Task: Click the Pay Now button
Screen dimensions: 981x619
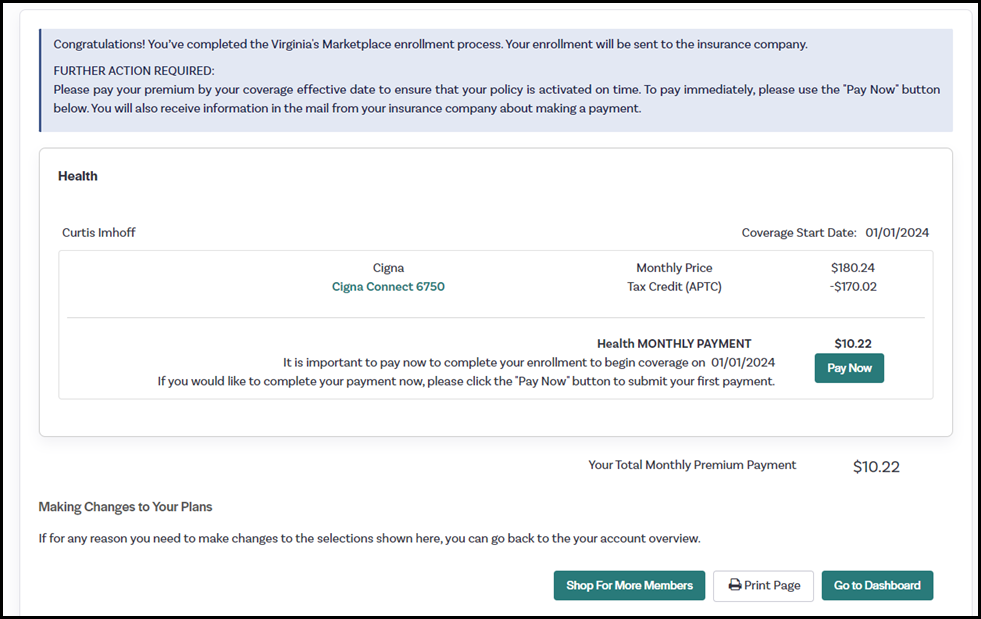Action: pyautogui.click(x=849, y=368)
